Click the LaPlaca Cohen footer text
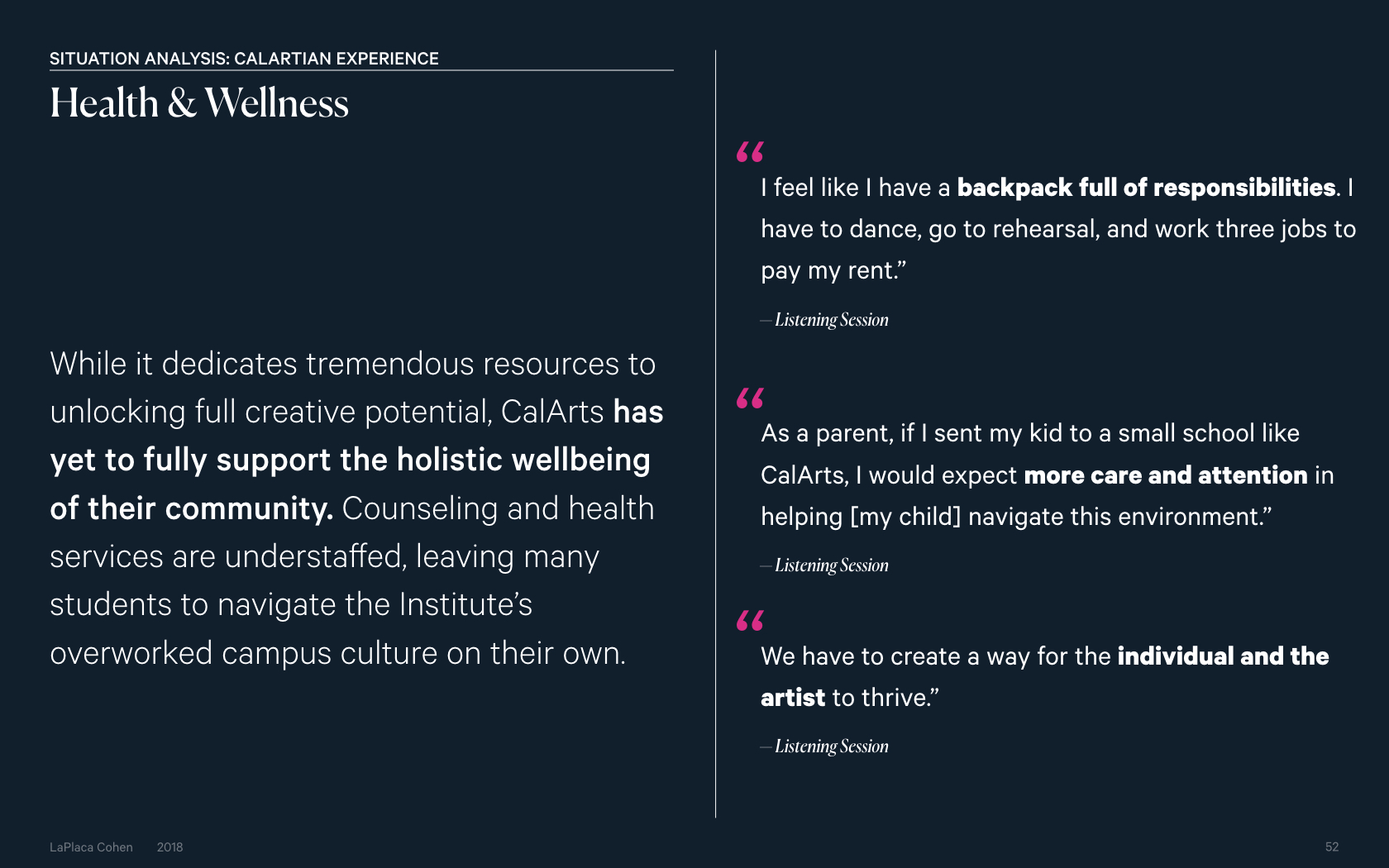Screen dimensions: 1389x868 (x=91, y=847)
